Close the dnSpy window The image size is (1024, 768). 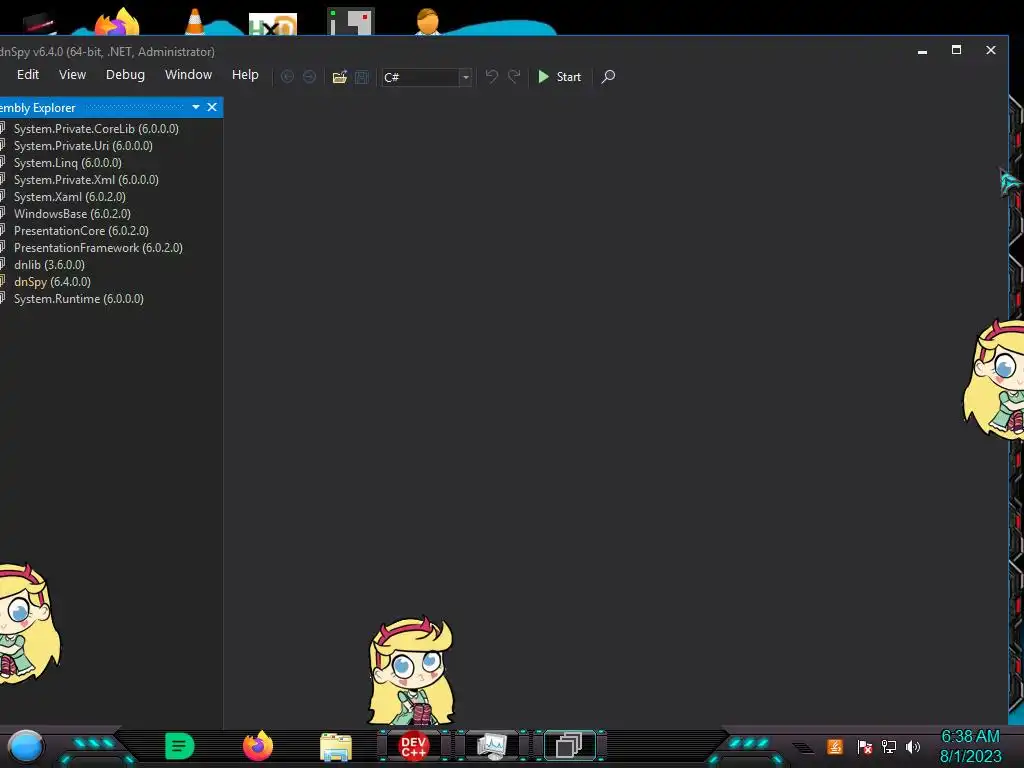[x=991, y=50]
